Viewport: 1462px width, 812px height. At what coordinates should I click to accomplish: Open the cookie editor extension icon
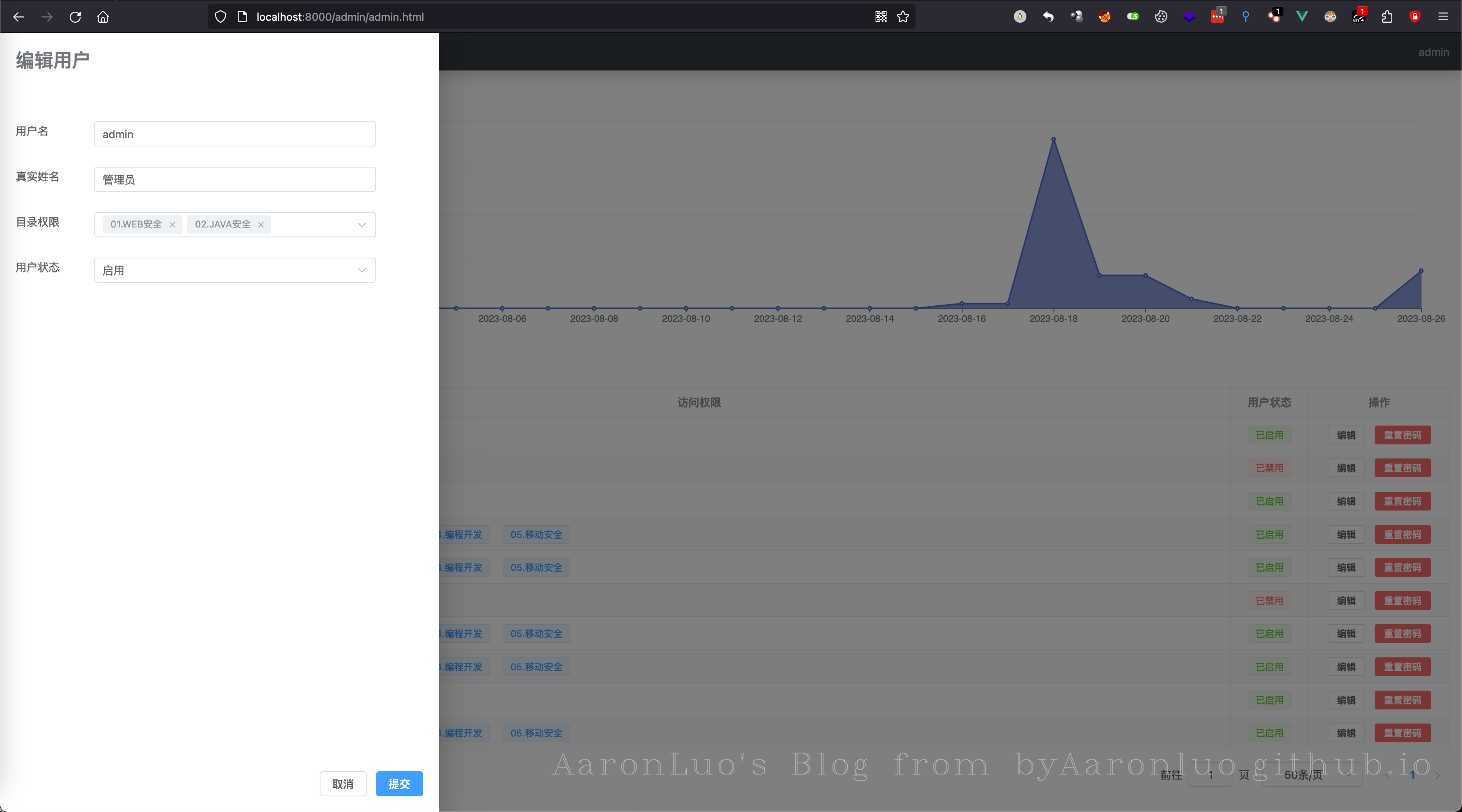(1161, 17)
